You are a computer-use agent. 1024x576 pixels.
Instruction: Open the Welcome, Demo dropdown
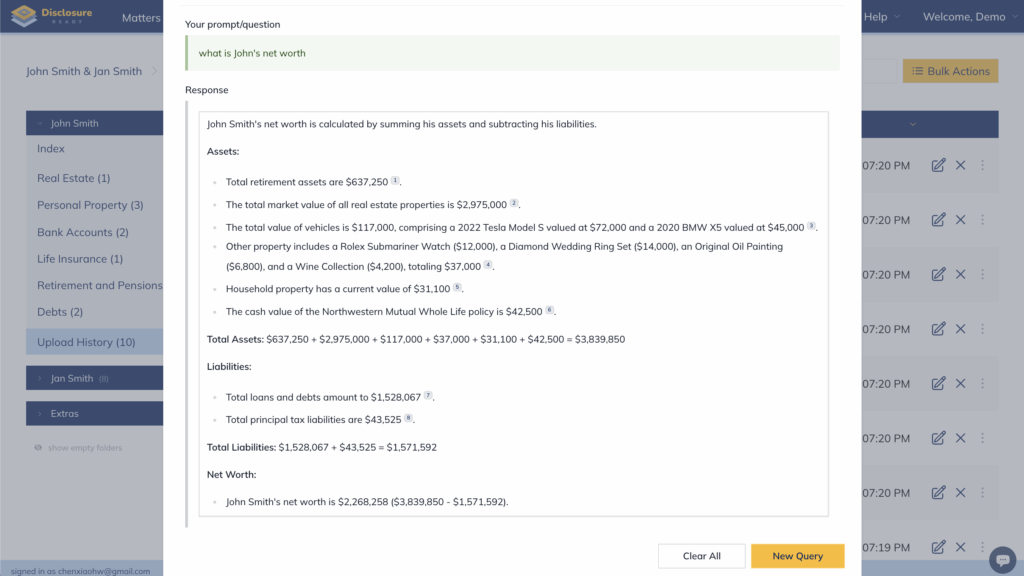tap(969, 17)
